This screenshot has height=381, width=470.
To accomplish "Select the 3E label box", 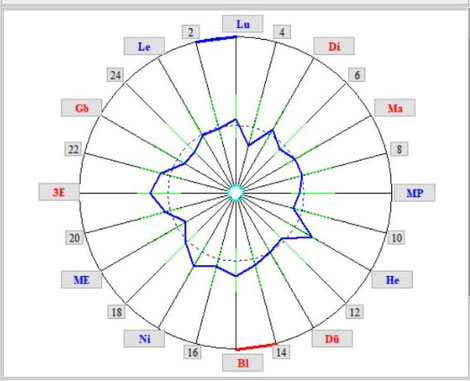I will point(59,192).
